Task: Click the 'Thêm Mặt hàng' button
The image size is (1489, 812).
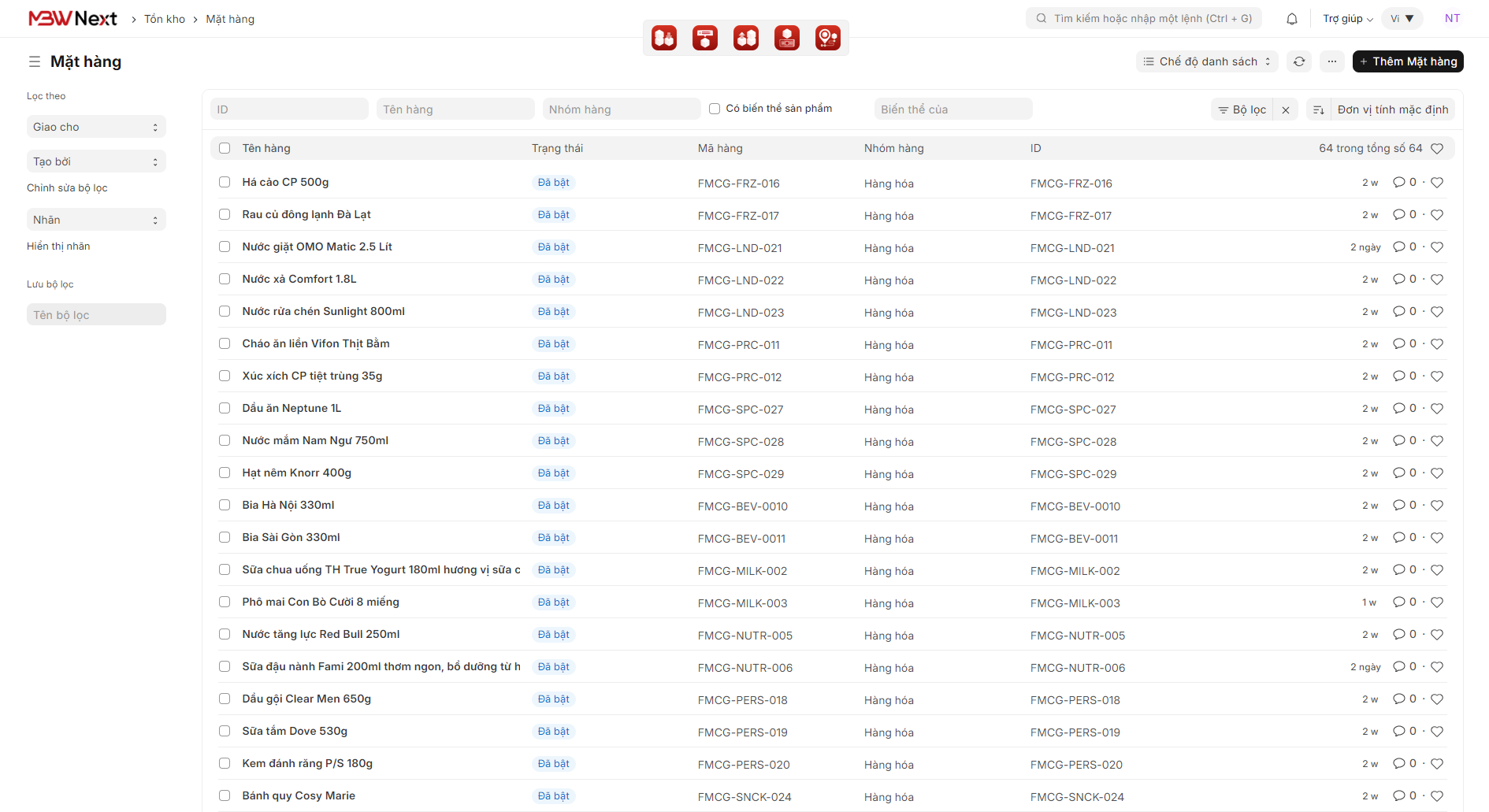Action: click(1408, 61)
